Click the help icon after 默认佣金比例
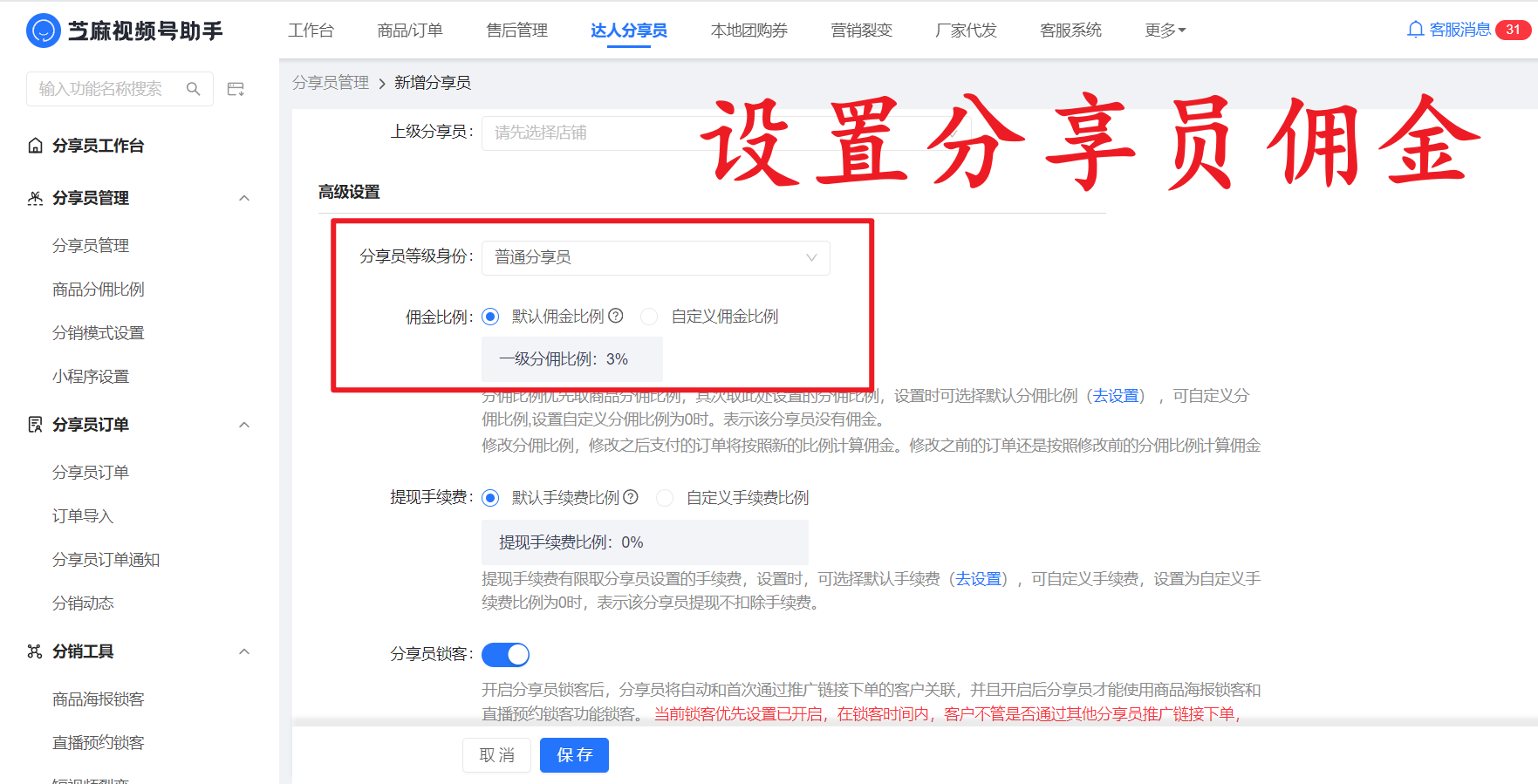Viewport: 1538px width, 784px height. pyautogui.click(x=616, y=316)
